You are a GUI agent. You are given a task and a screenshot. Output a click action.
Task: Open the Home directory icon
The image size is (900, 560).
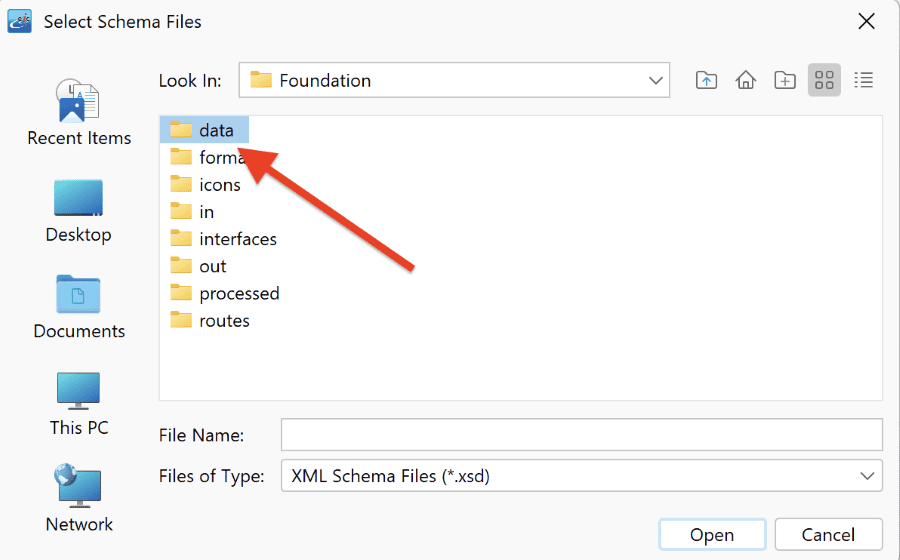[x=746, y=80]
